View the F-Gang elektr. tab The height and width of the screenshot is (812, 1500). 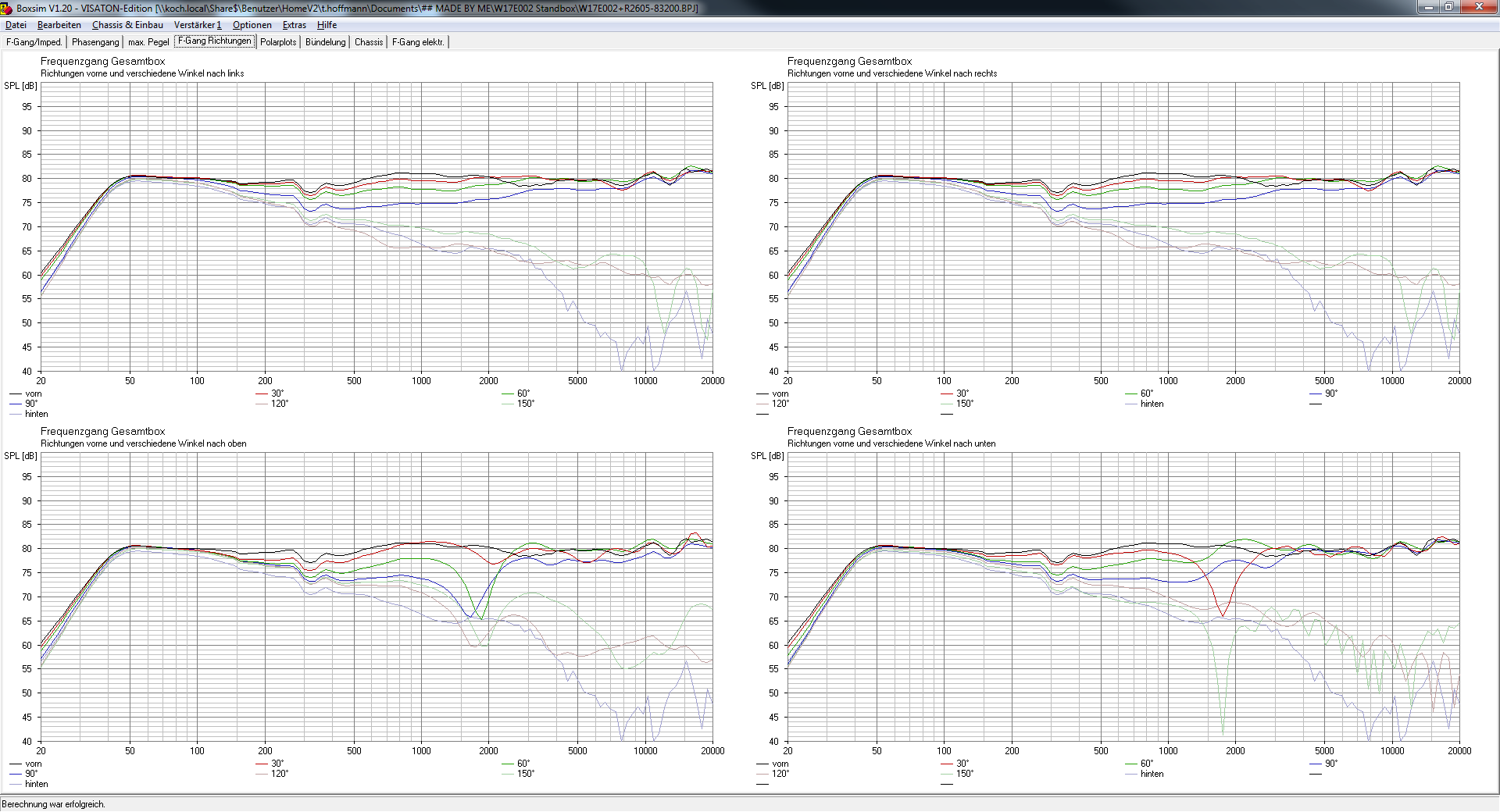click(418, 42)
